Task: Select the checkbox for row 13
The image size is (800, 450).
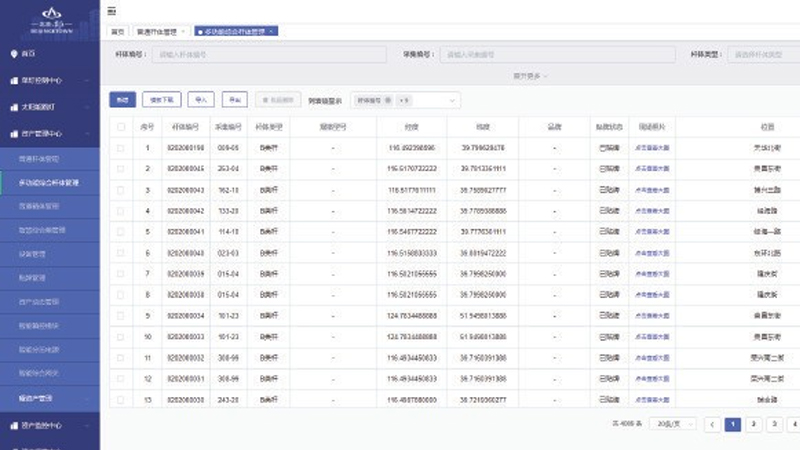Action: point(121,400)
